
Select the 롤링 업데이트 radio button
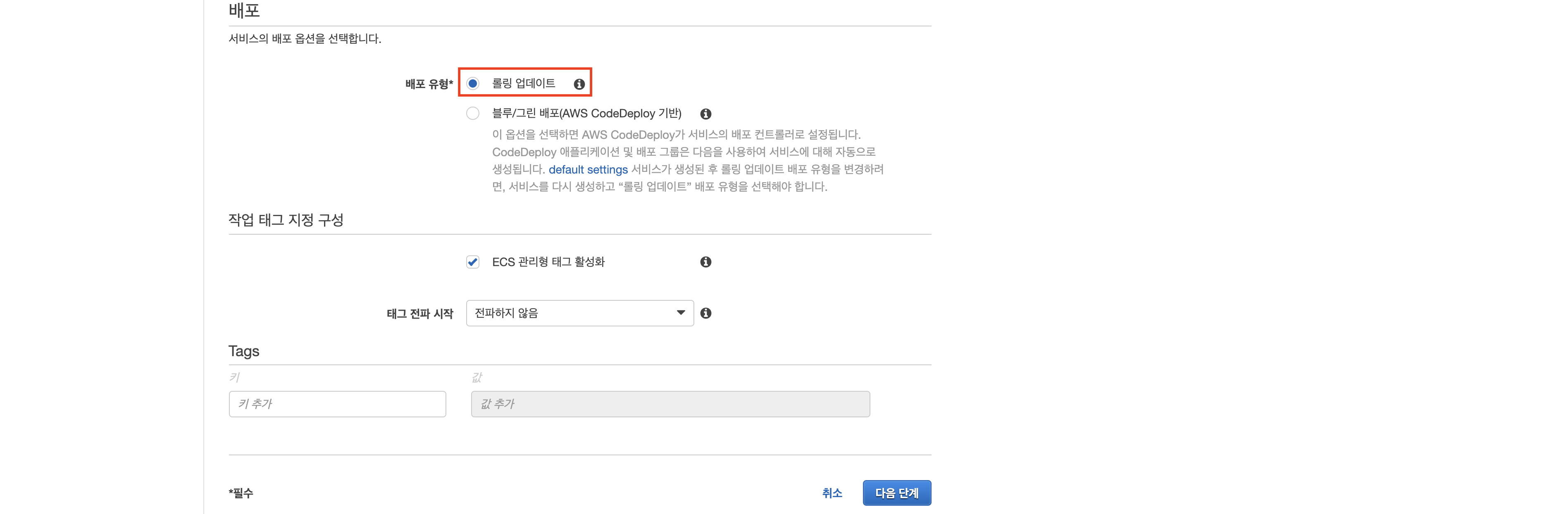tap(472, 83)
